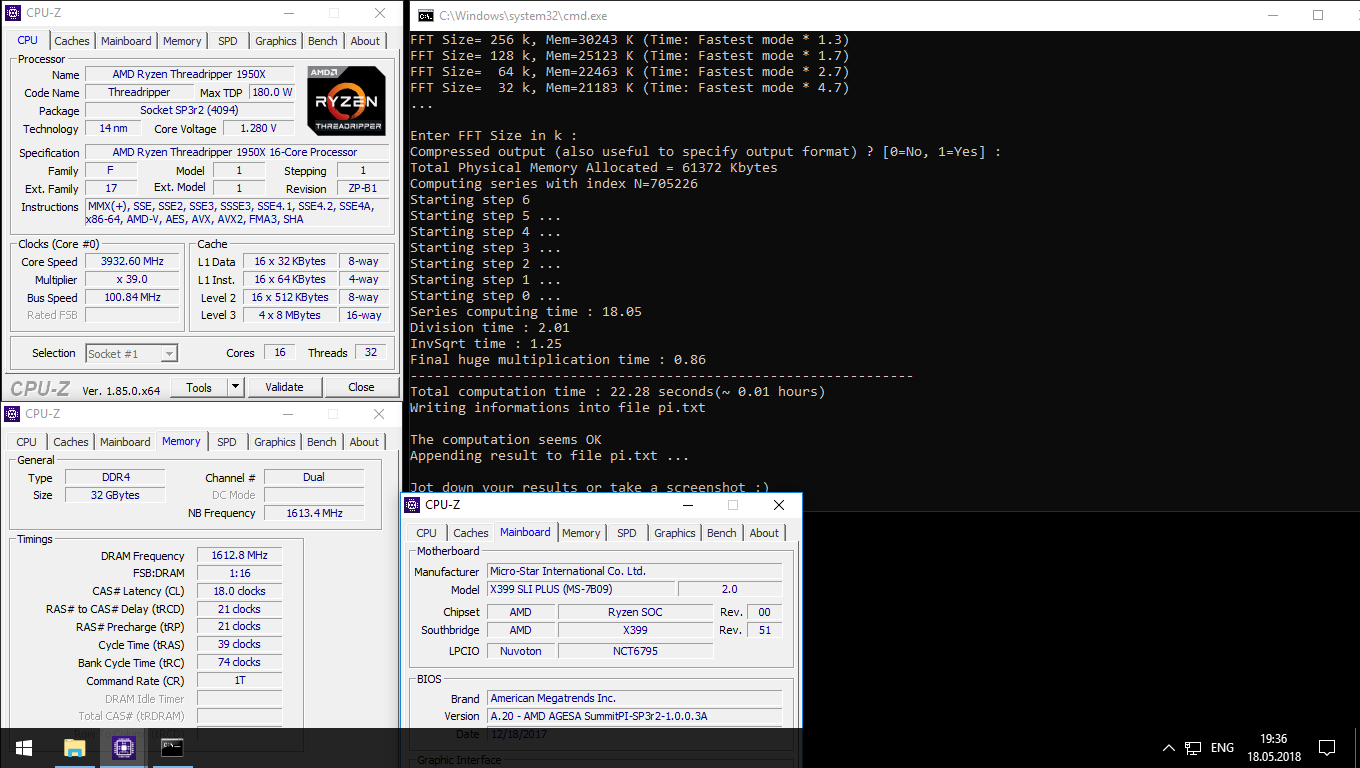1360x768 pixels.
Task: Click LPCIO NCT6795 field
Action: click(x=635, y=650)
